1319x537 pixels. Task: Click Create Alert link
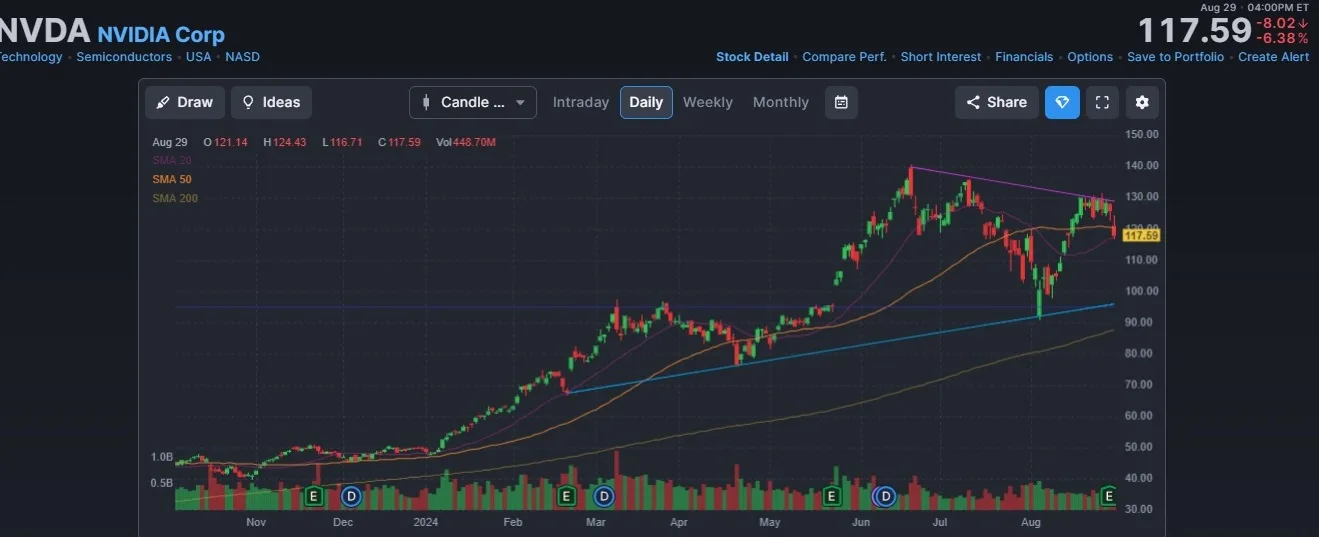(x=1274, y=57)
